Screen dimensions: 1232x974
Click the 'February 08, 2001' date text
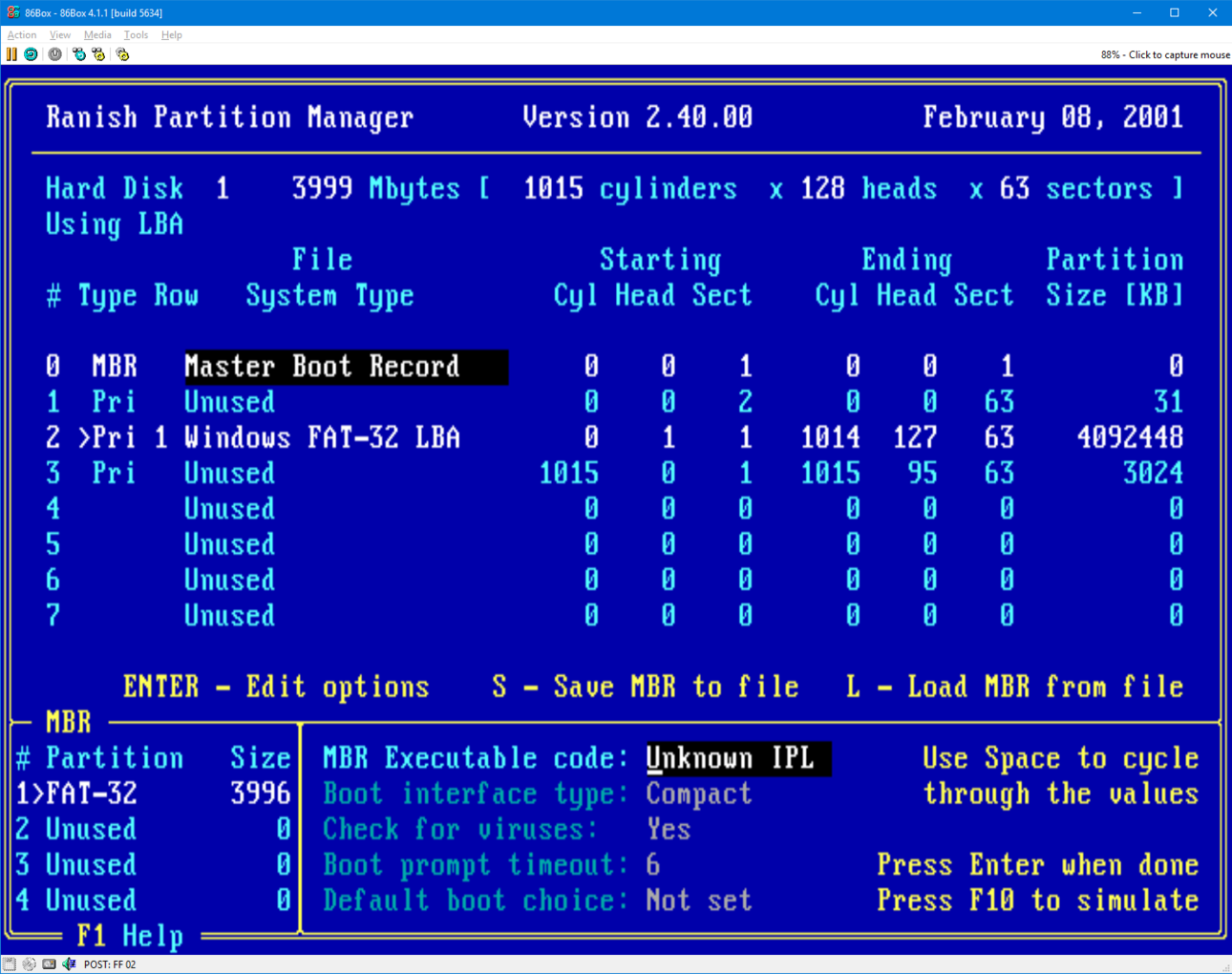click(x=1053, y=117)
